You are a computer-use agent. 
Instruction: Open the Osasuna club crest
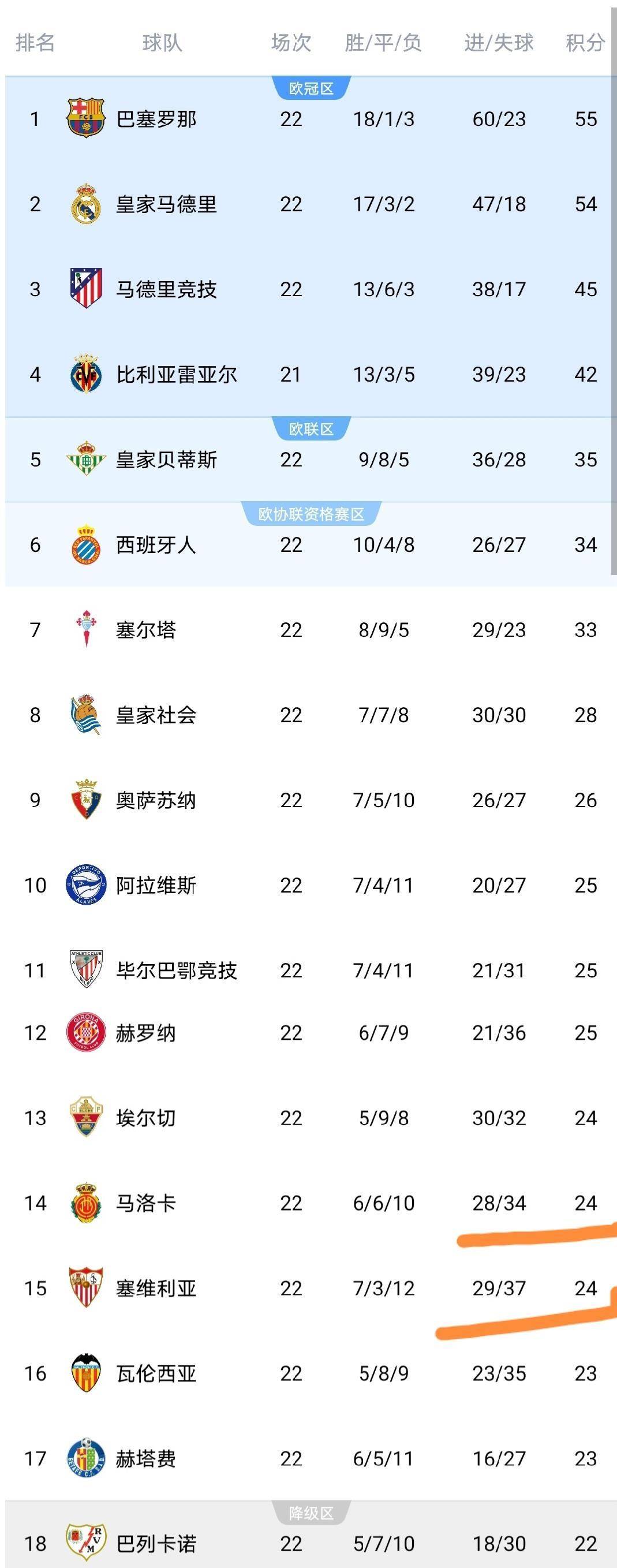86,800
